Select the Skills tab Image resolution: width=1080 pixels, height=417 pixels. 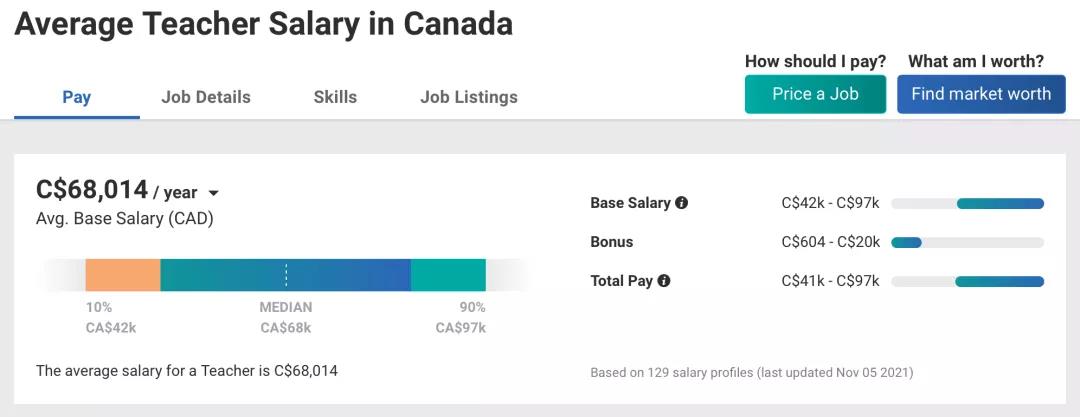(x=335, y=97)
